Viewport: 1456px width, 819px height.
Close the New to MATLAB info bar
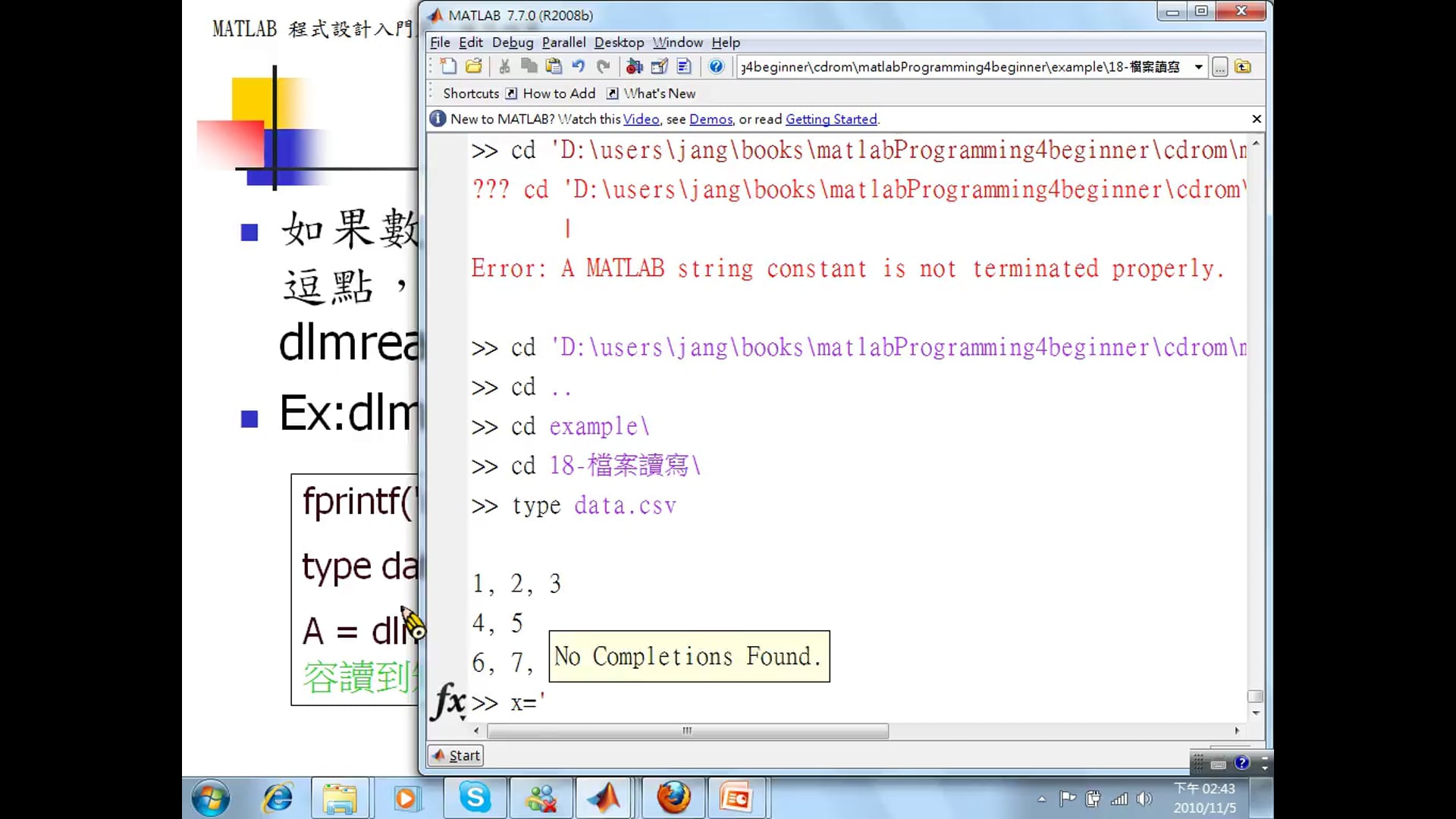pyautogui.click(x=1257, y=119)
